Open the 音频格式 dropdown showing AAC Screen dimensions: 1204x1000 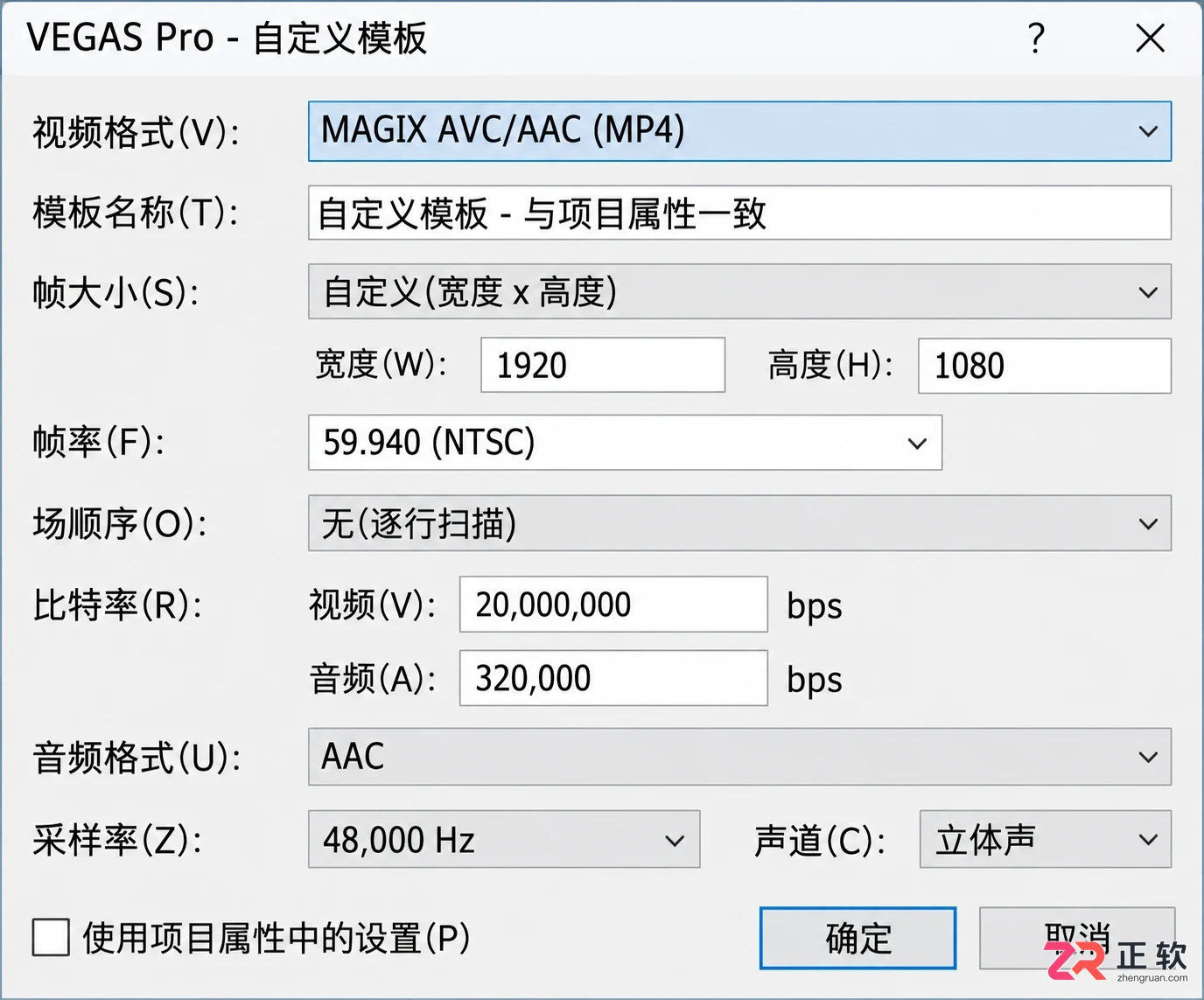point(739,757)
